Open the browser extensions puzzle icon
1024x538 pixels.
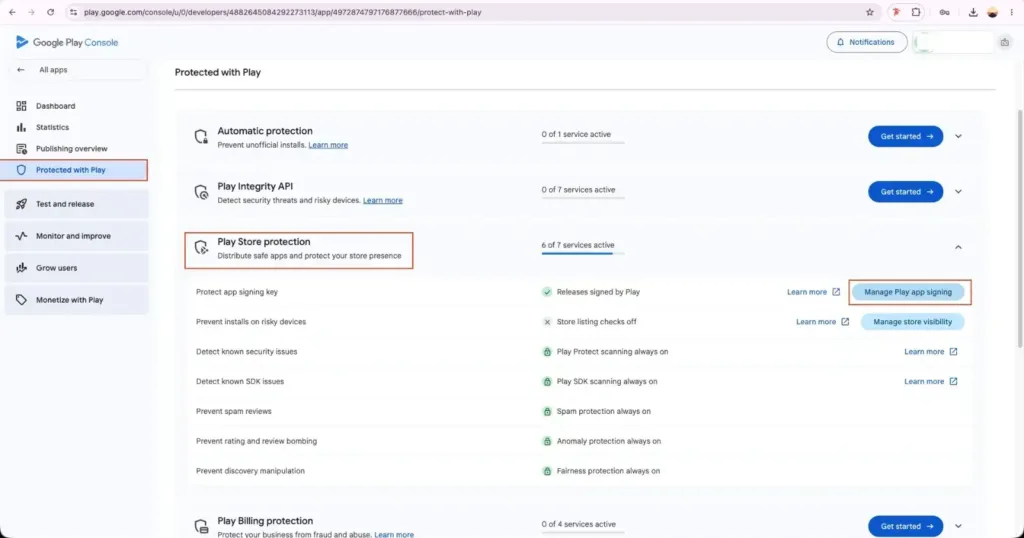pos(916,12)
